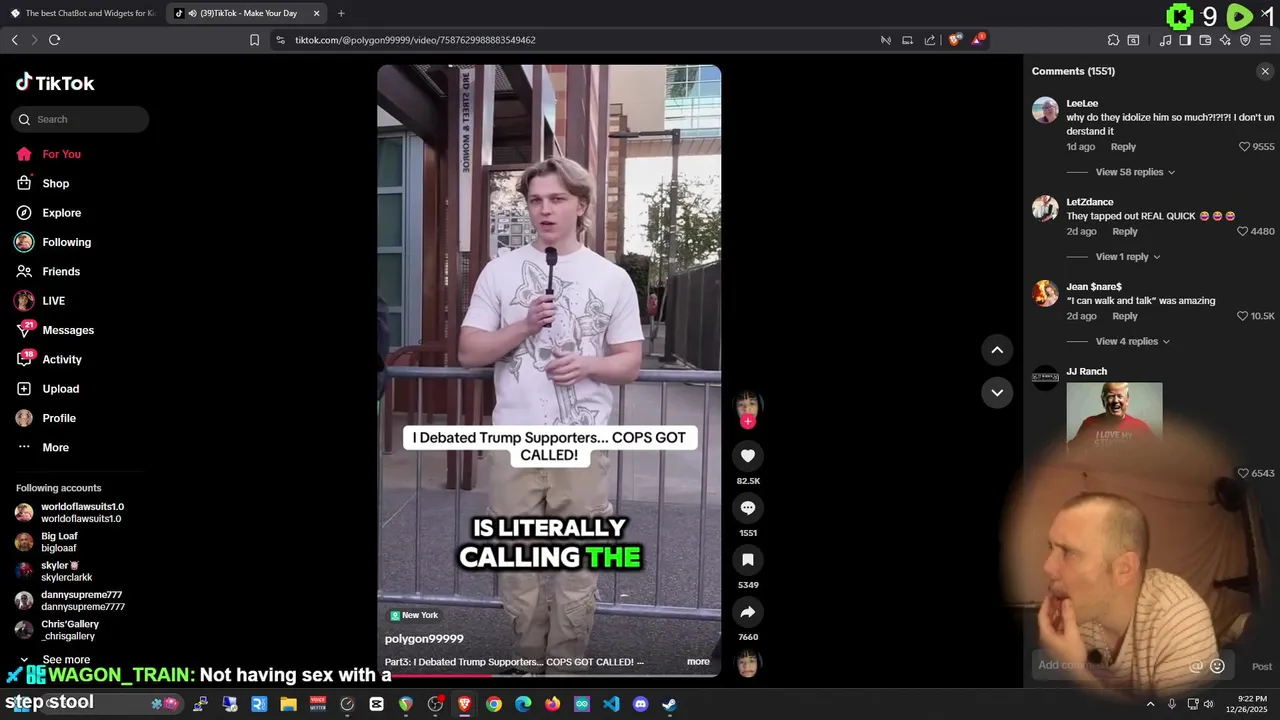This screenshot has width=1280, height=720.
Task: Switch to the best ChatBot browser tab
Action: click(x=82, y=13)
